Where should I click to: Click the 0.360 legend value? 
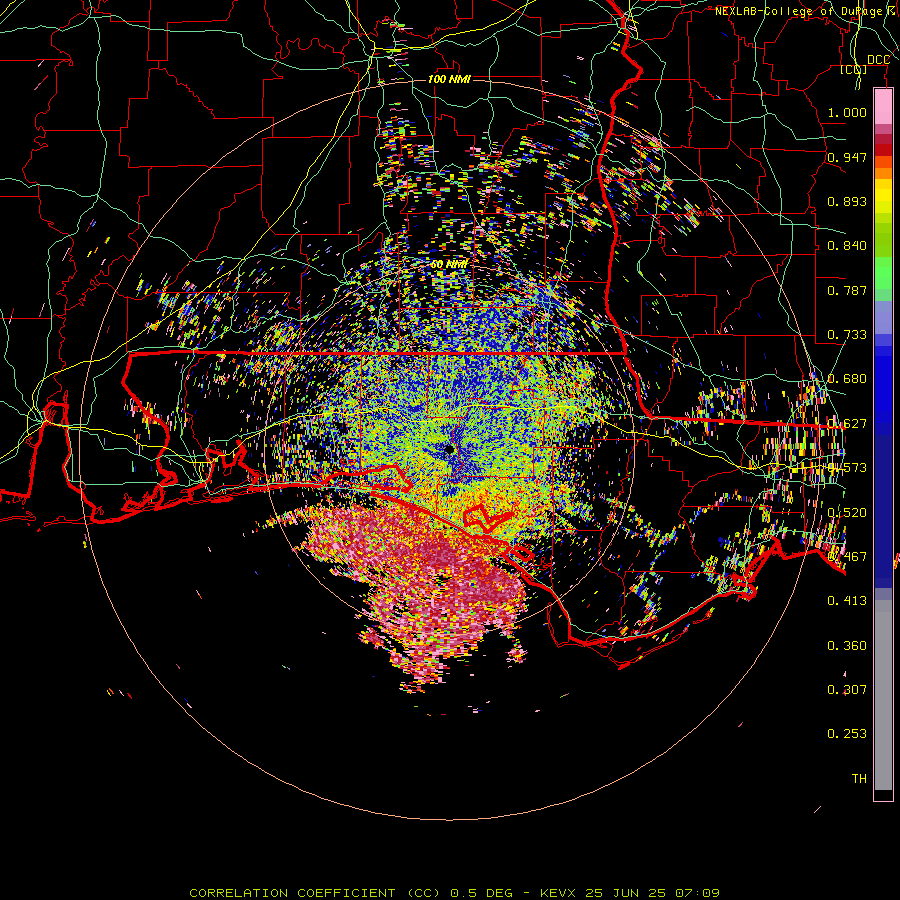(x=847, y=645)
